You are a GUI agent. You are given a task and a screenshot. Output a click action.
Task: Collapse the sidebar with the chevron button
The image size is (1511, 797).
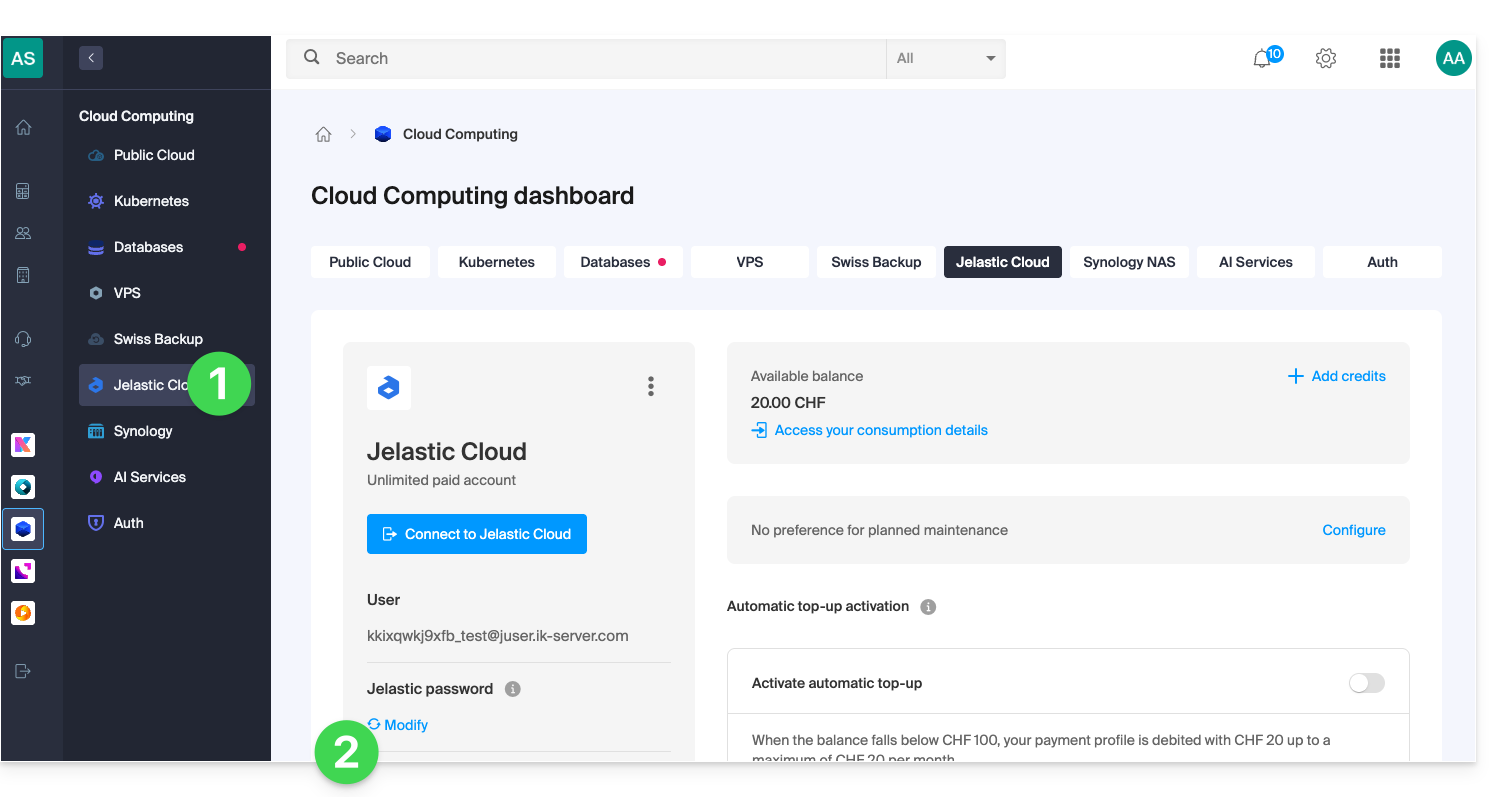(91, 58)
